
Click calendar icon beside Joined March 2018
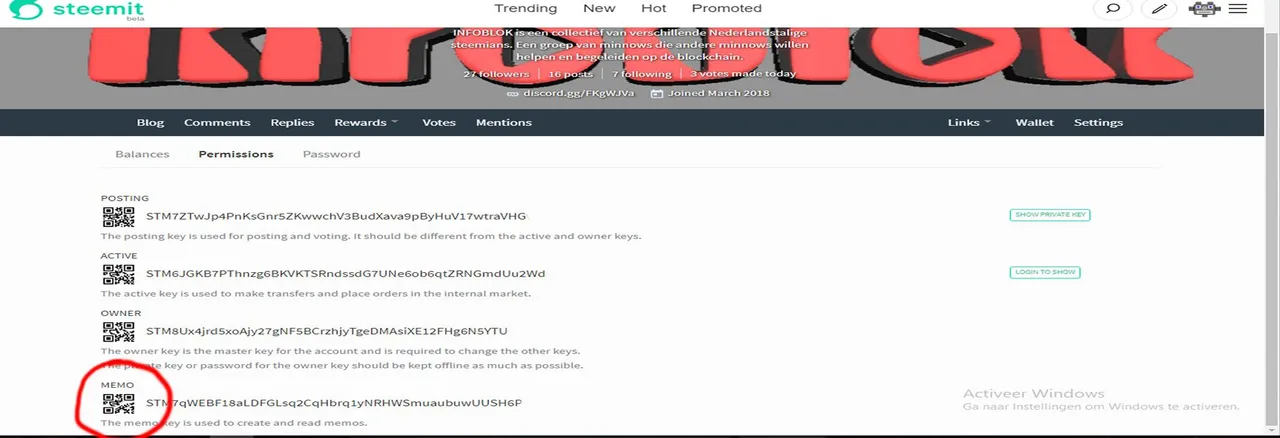657,94
